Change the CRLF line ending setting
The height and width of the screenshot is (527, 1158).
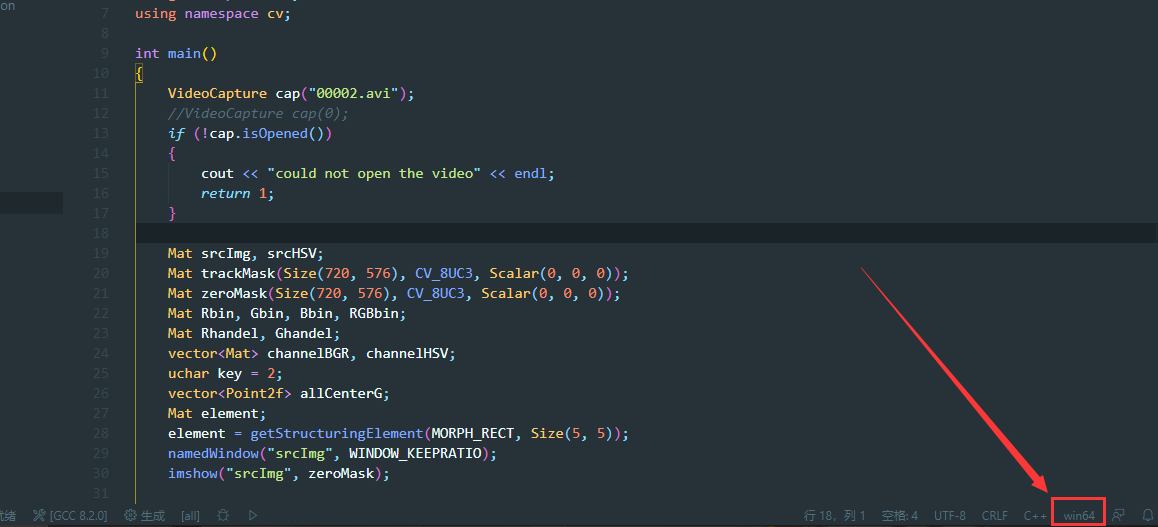click(995, 515)
